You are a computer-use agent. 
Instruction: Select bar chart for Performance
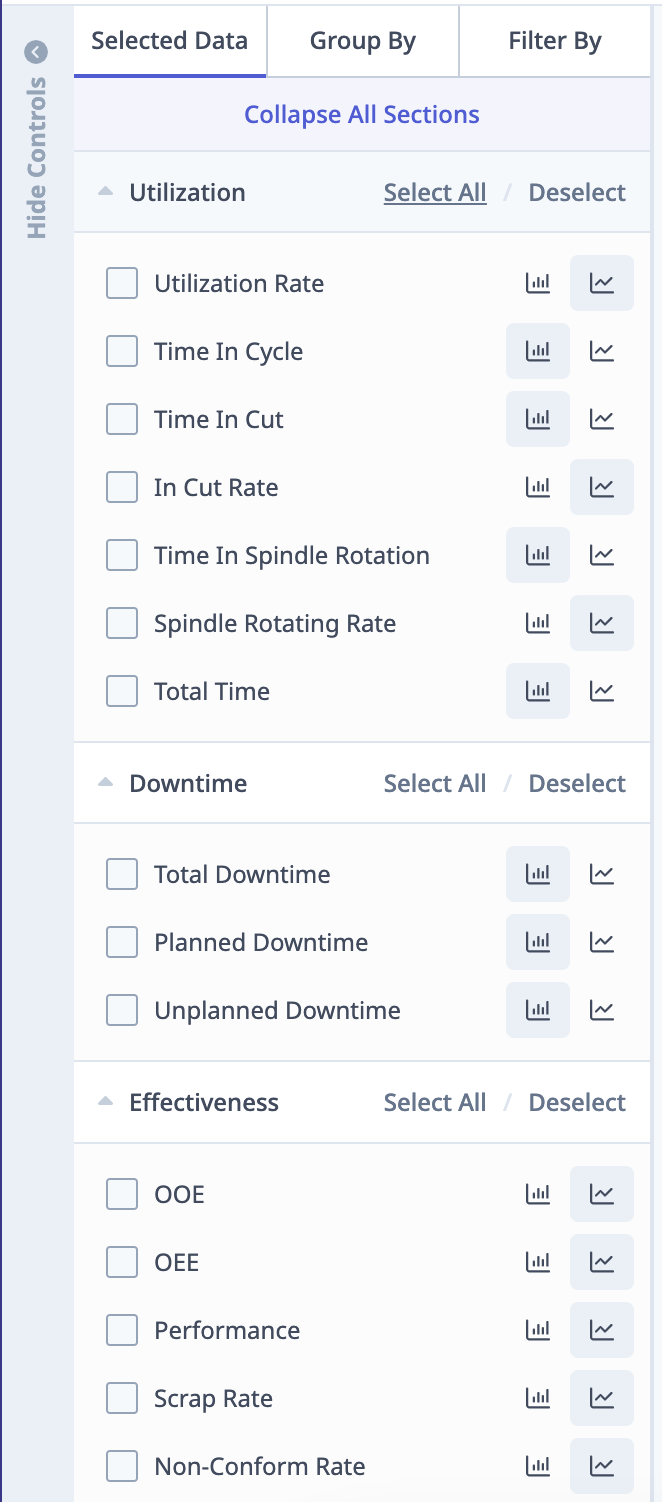538,1330
